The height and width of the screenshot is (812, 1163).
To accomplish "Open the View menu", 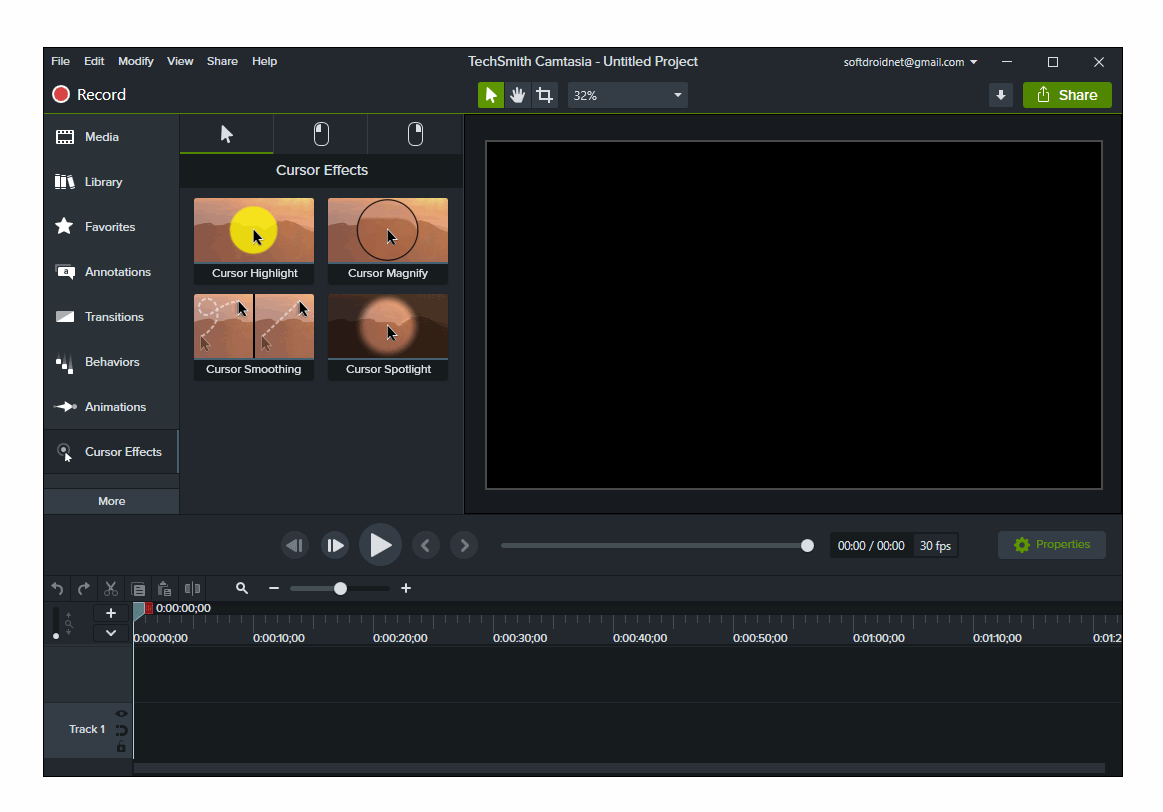I will pos(180,62).
